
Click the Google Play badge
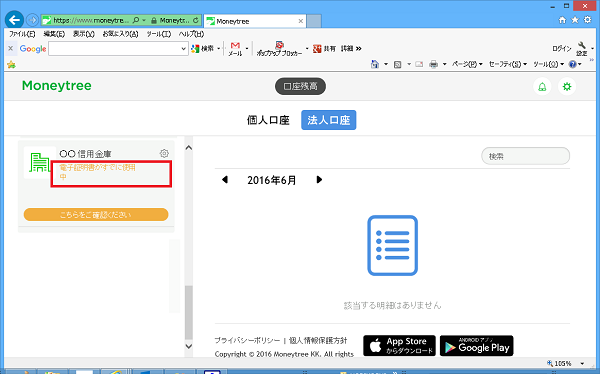point(476,346)
